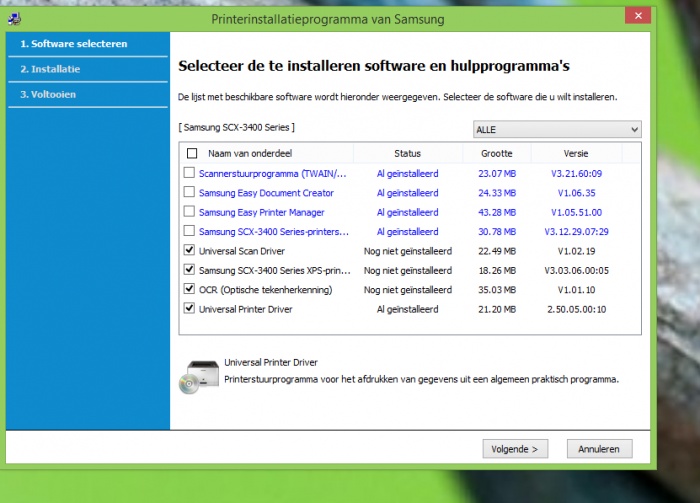Click the size value 23.07 MB
700x503 pixels.
[497, 174]
